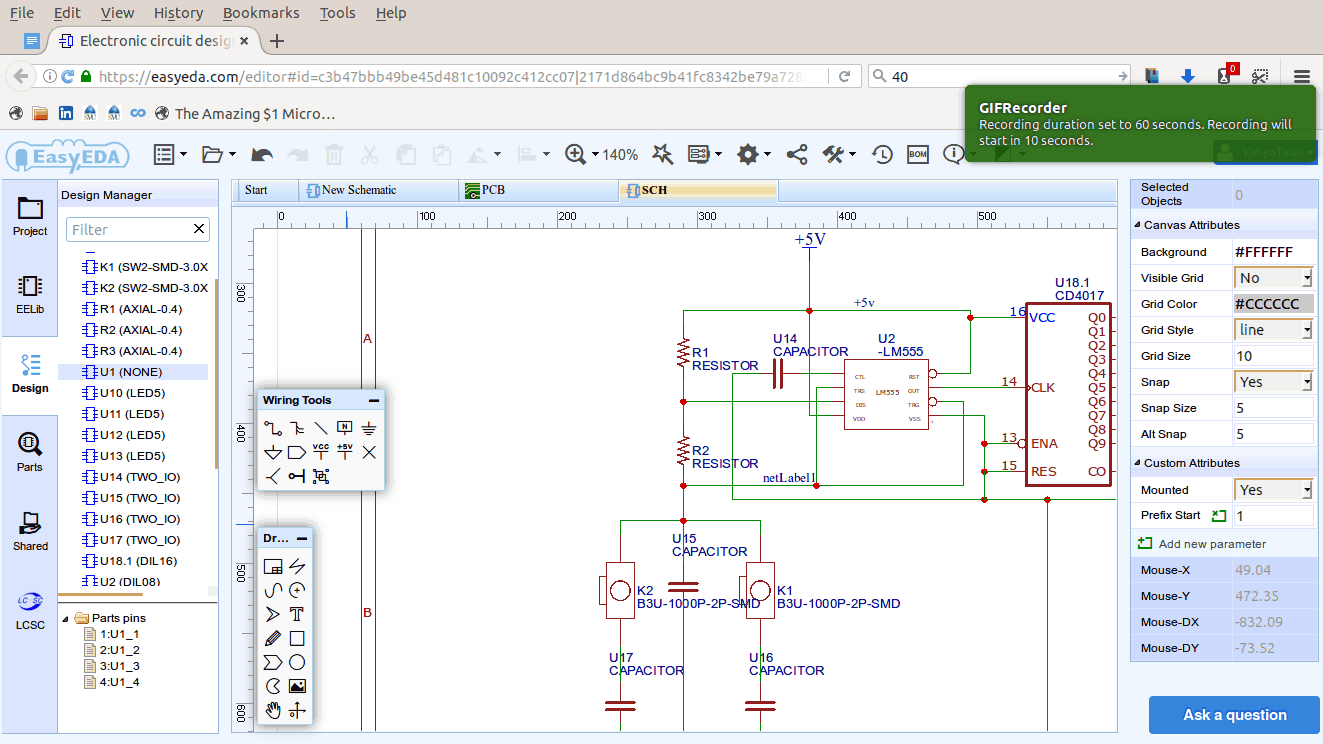1323x744 pixels.
Task: Select the Wire tool in Wiring Tools
Action: [x=272, y=428]
